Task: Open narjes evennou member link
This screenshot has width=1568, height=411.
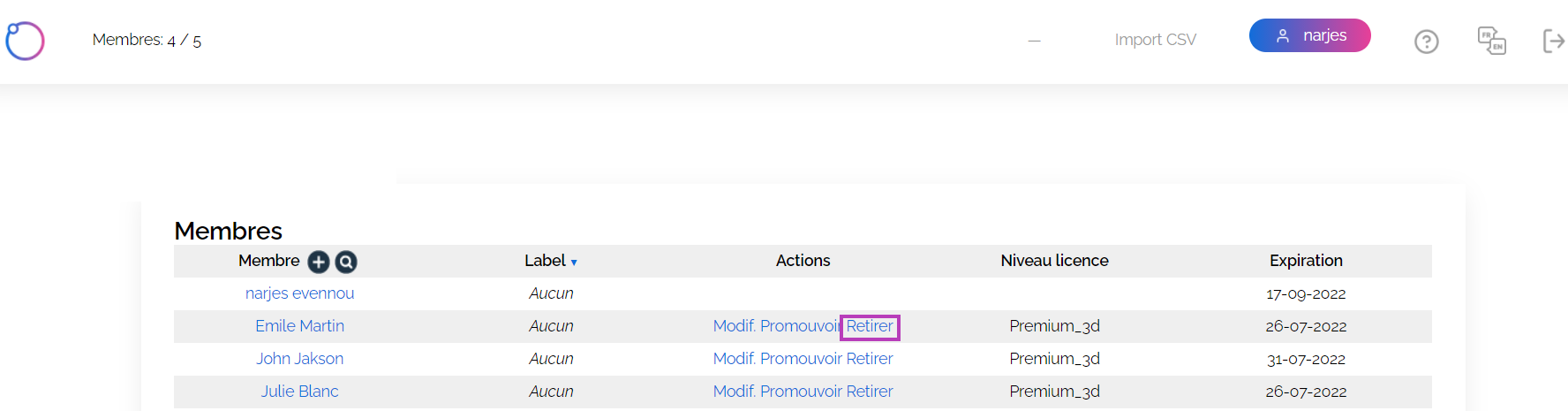Action: [x=300, y=293]
